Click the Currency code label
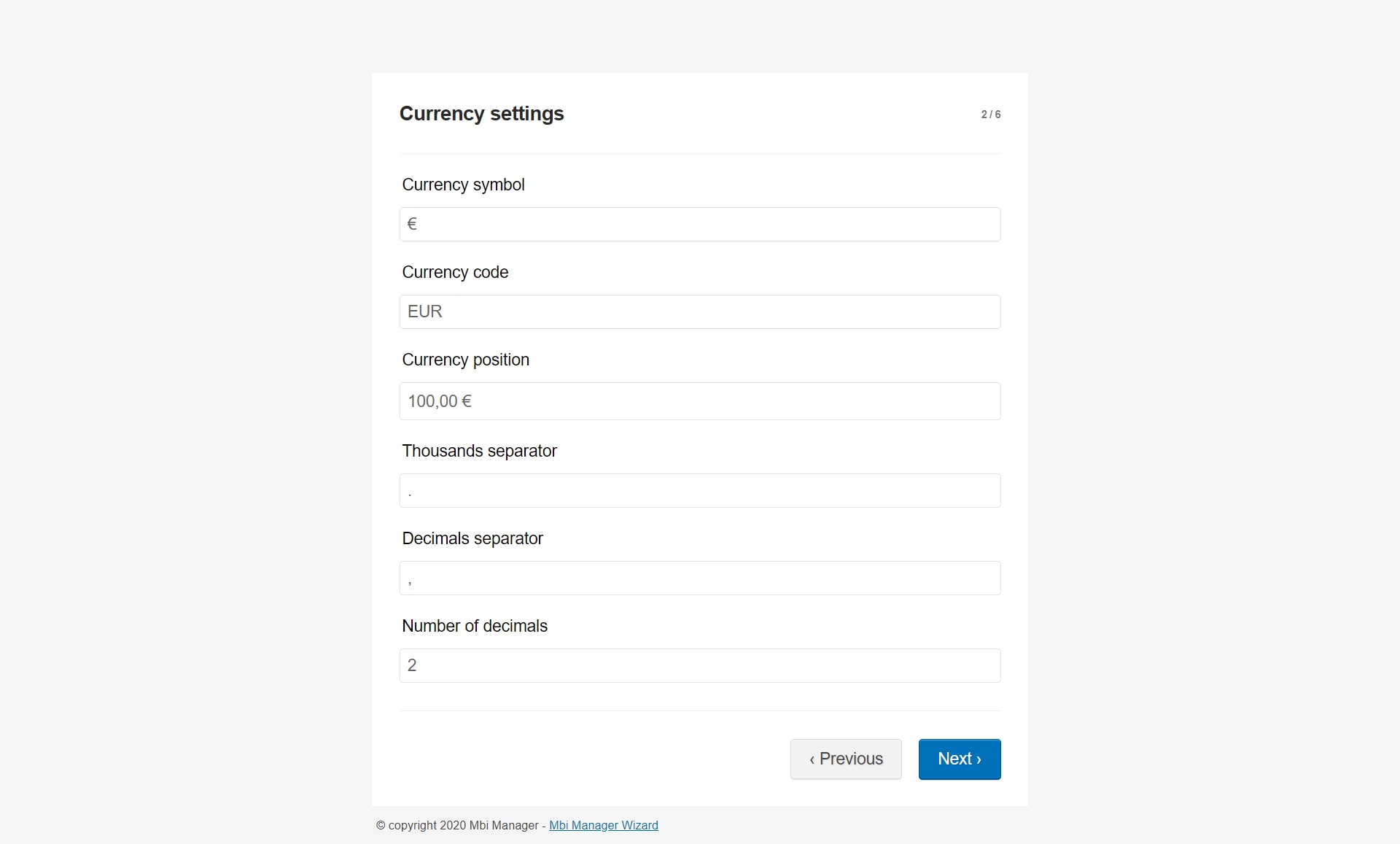Image resolution: width=1400 pixels, height=844 pixels. pos(455,272)
